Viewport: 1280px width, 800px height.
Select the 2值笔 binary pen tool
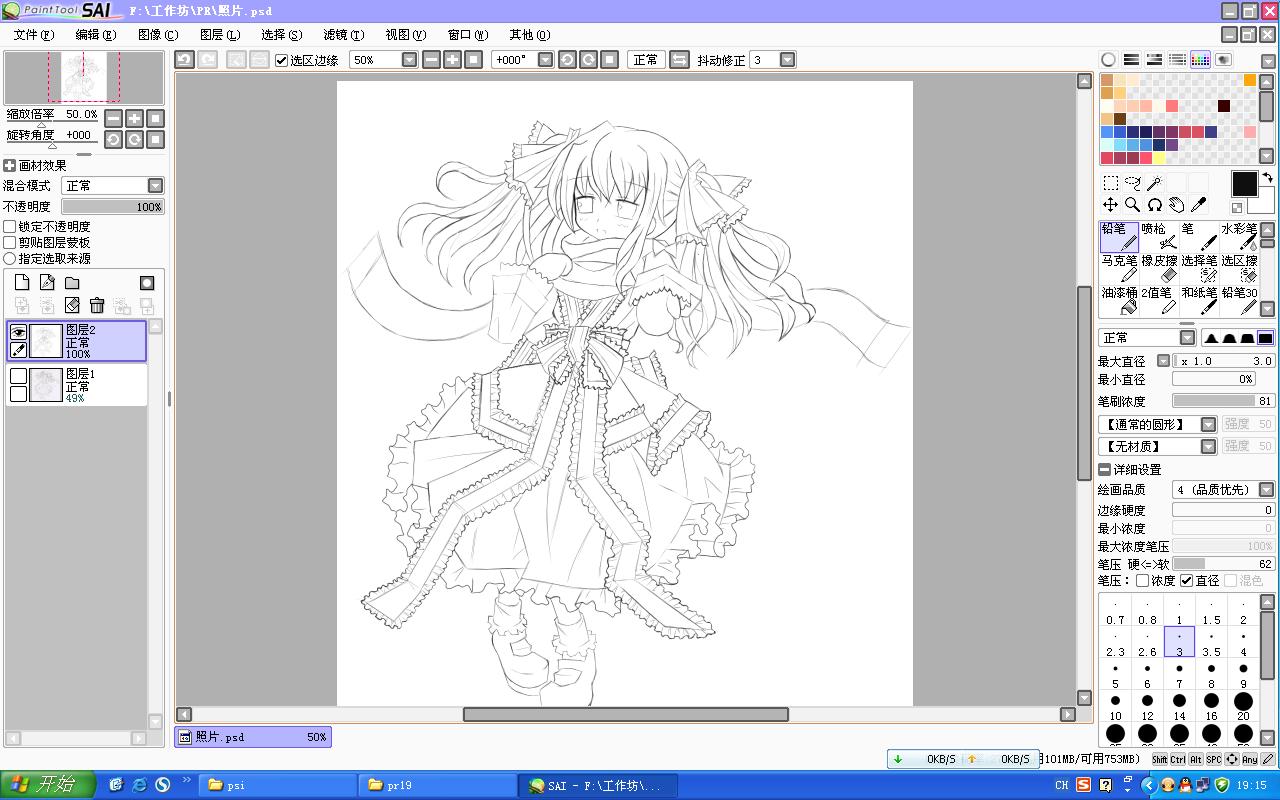pos(1159,300)
